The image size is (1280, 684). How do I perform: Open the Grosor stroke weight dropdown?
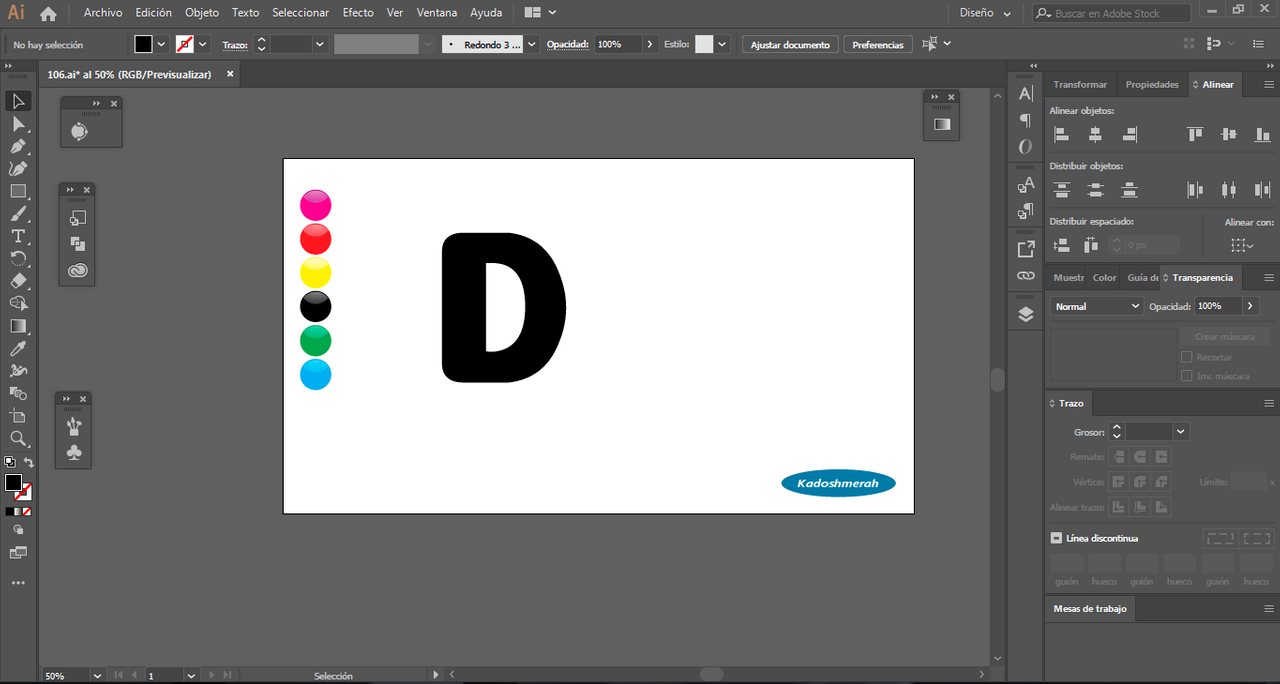[x=1181, y=432]
